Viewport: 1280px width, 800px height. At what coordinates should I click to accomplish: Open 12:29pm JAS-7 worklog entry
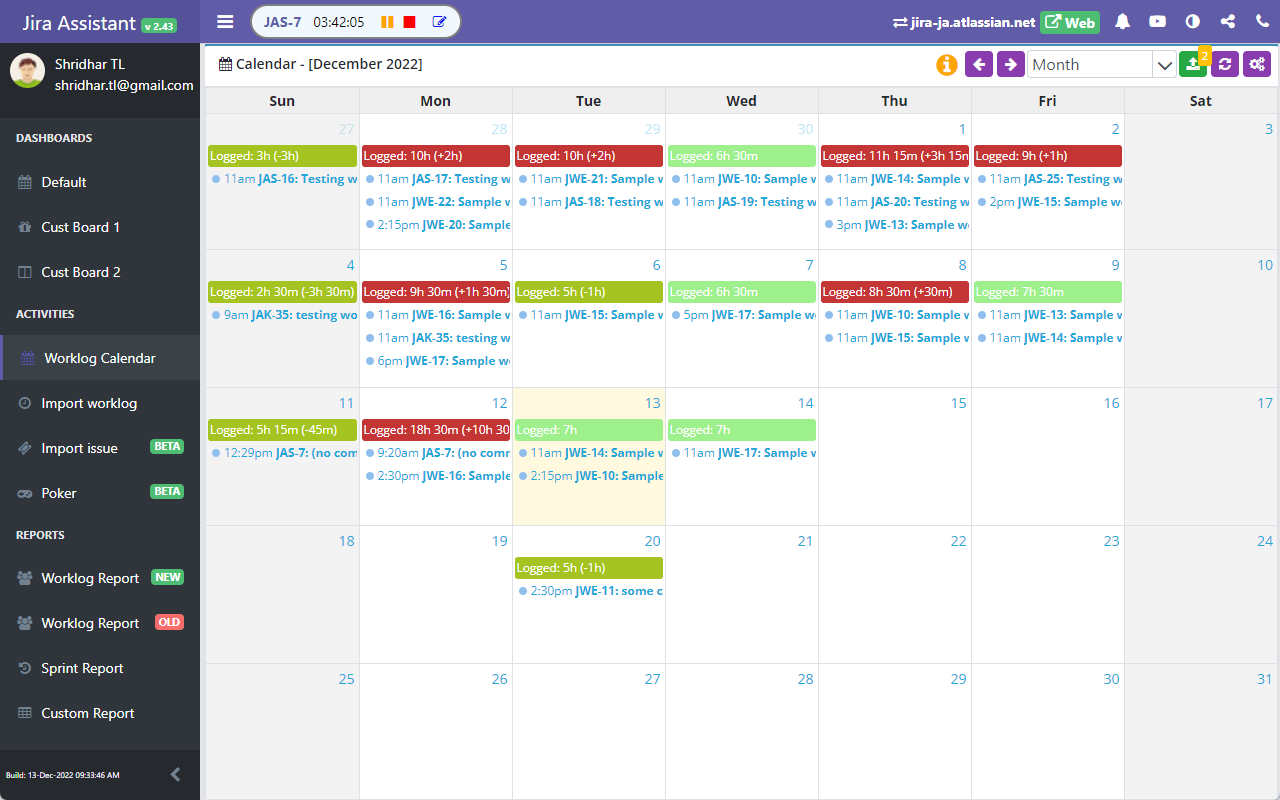coord(284,453)
